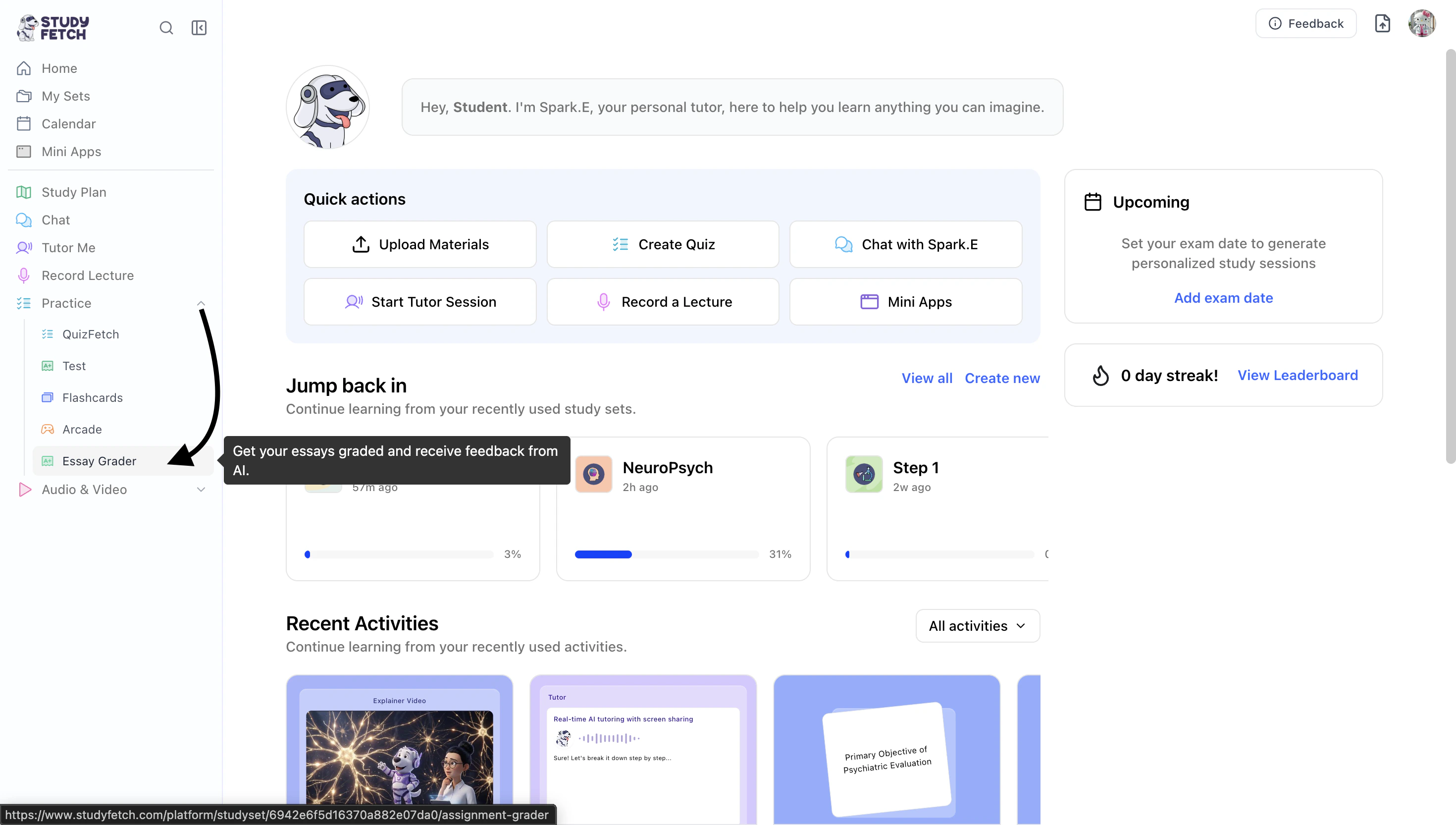Click the NeuroPsych 31% progress bar
1456x825 pixels.
[666, 554]
